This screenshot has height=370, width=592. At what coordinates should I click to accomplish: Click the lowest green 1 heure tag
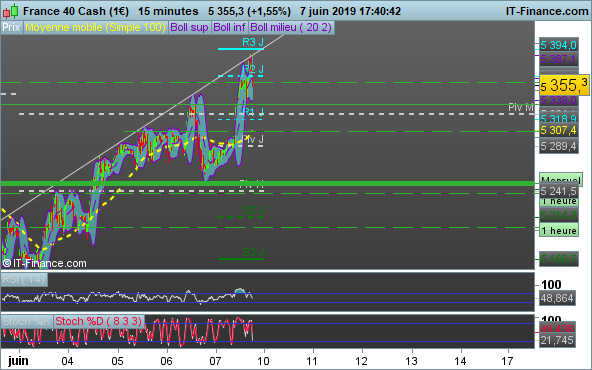click(x=559, y=230)
